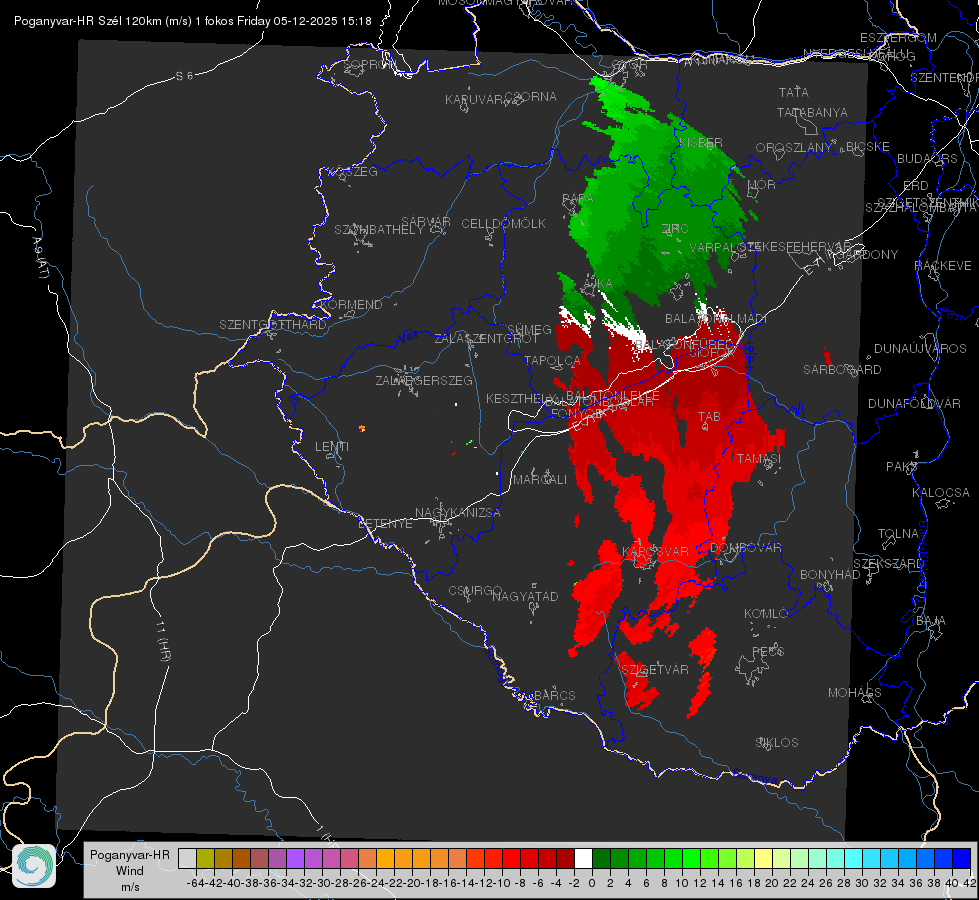
Task: Click the Poganyvar-HR Wind legend label
Action: tap(130, 870)
